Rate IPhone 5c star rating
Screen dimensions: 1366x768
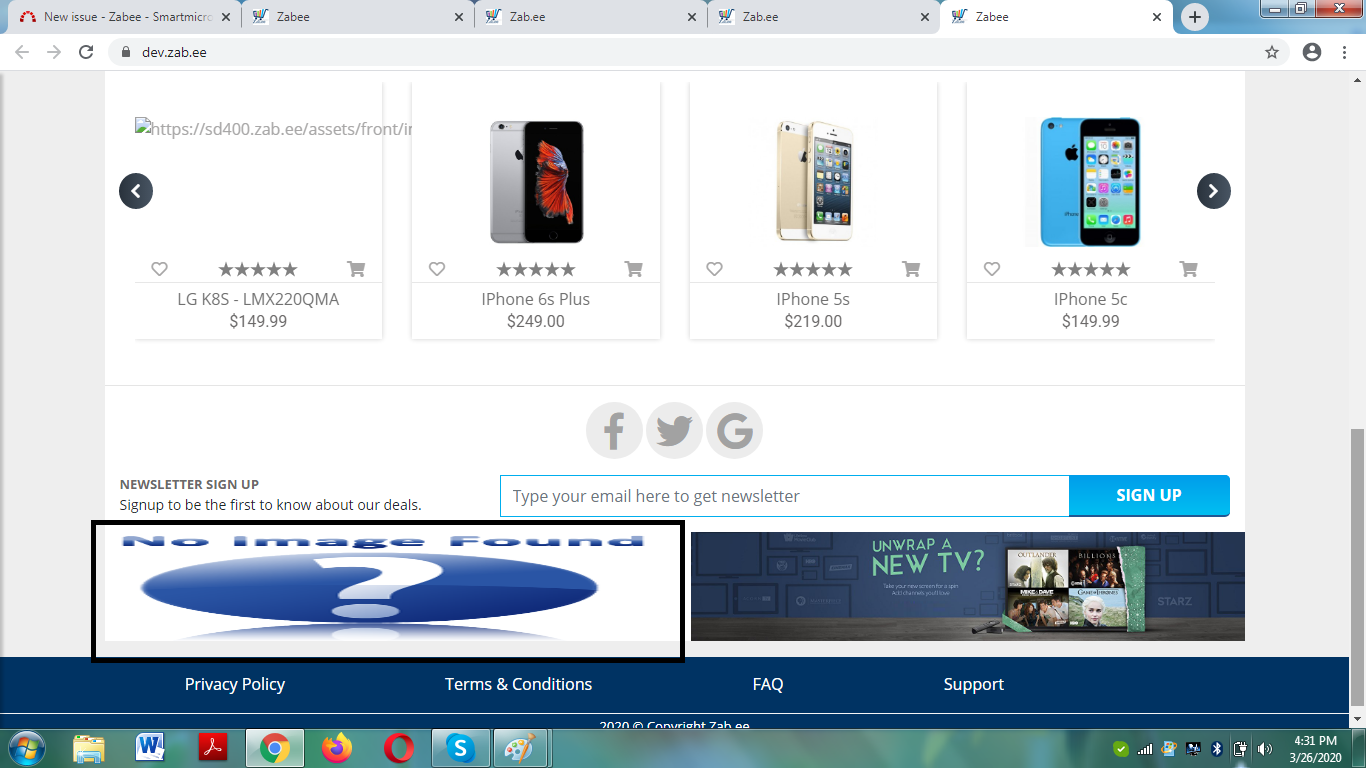click(x=1091, y=269)
